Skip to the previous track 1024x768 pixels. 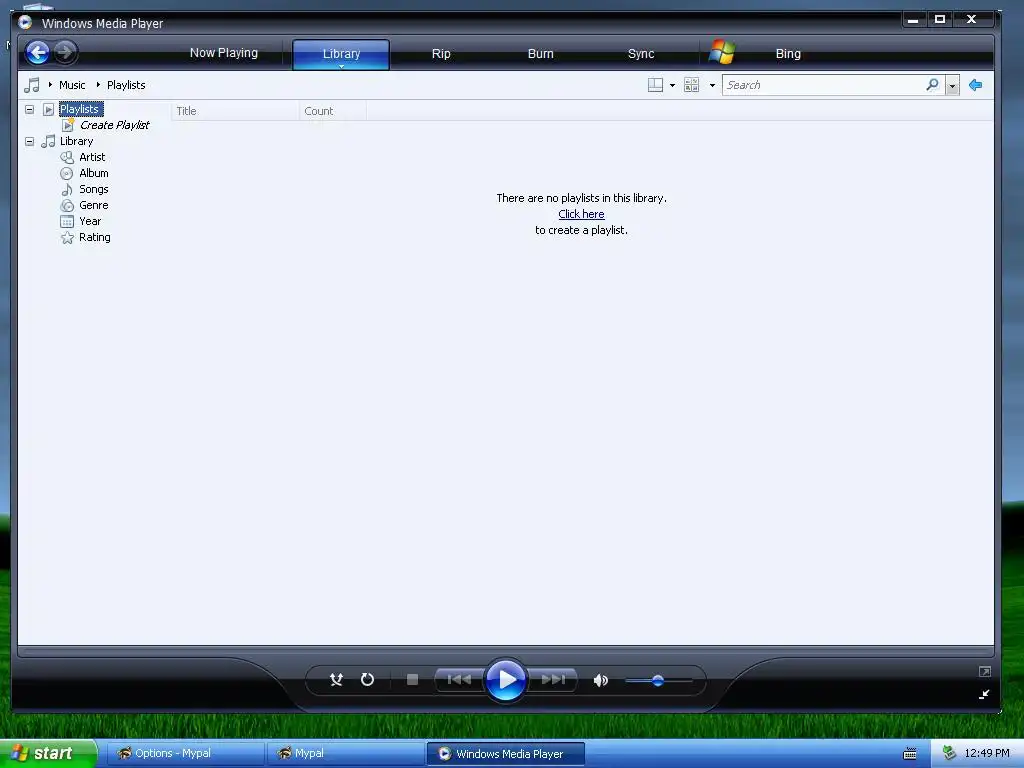coord(460,680)
